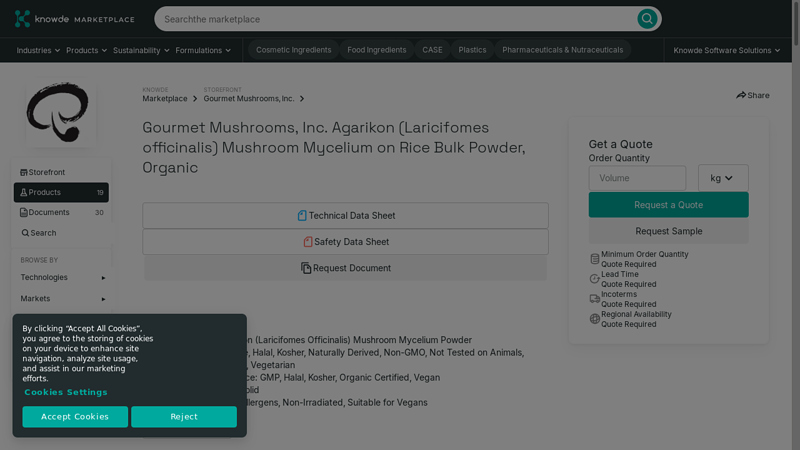Open the Industries dropdown menu
800x450 pixels.
38,50
